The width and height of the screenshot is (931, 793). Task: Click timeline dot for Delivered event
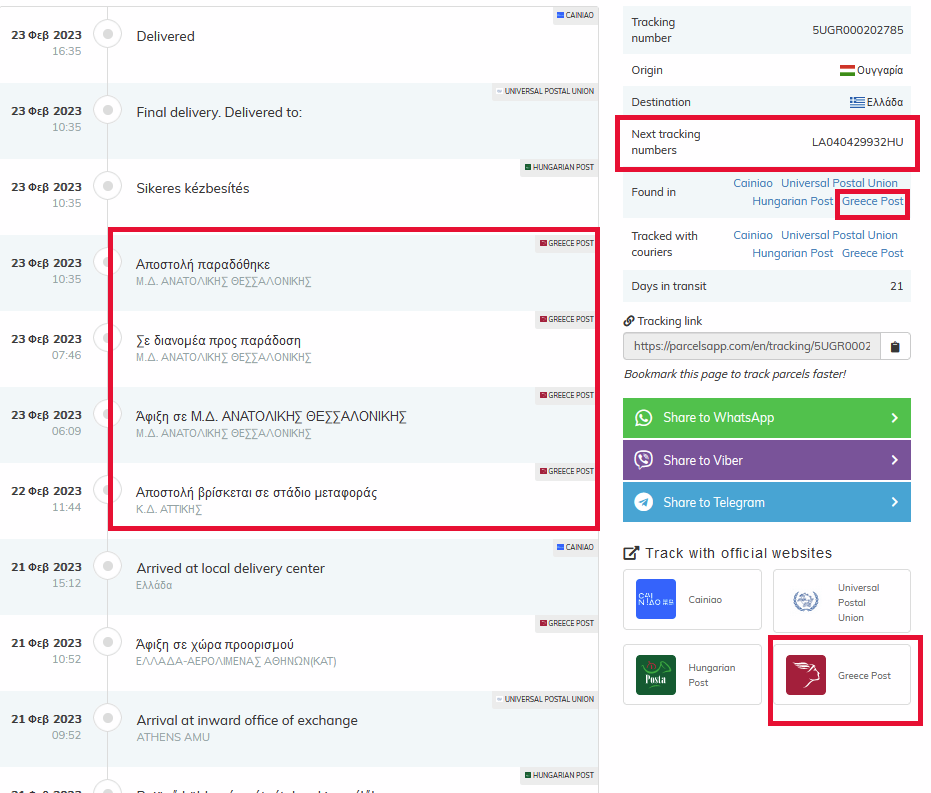(x=108, y=34)
